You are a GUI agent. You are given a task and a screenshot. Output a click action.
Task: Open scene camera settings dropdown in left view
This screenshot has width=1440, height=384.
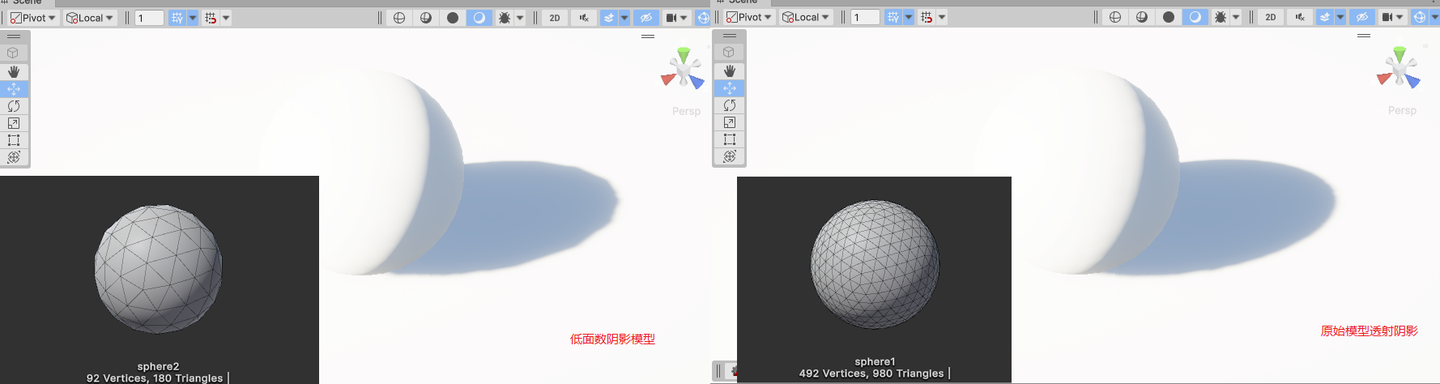pyautogui.click(x=677, y=17)
